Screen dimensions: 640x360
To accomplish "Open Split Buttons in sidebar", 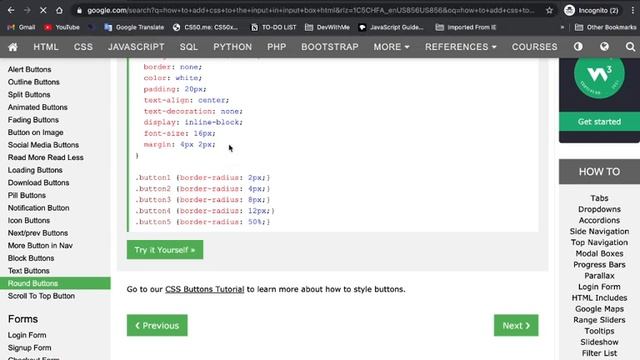I will (x=29, y=95).
